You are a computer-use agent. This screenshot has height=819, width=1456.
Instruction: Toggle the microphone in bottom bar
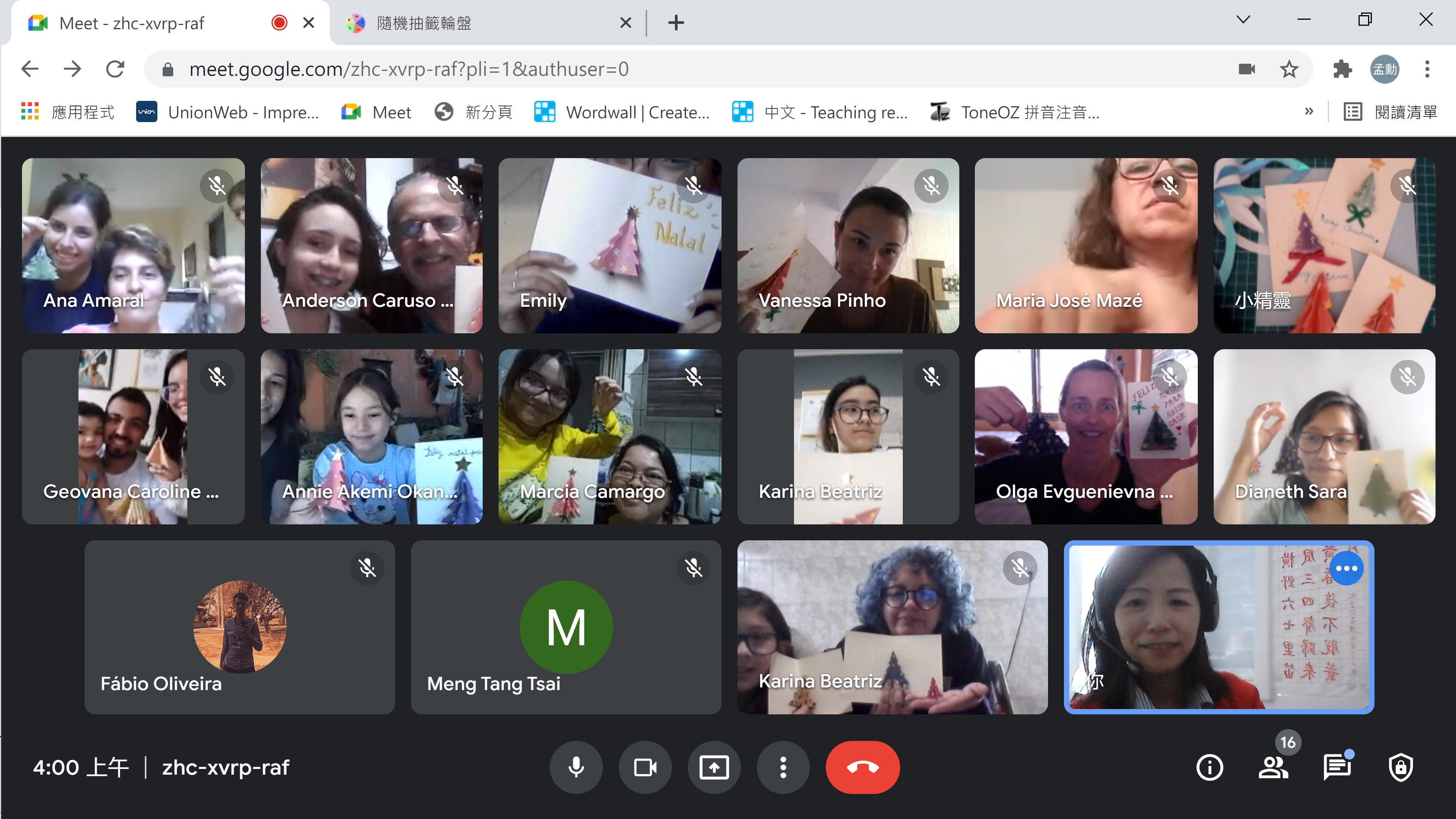(576, 767)
